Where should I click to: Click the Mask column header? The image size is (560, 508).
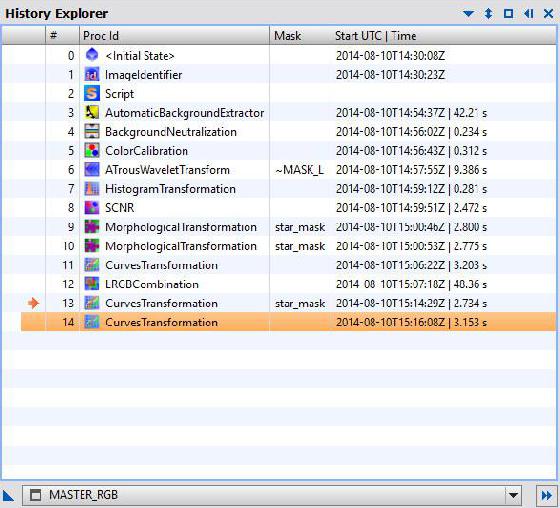click(300, 36)
